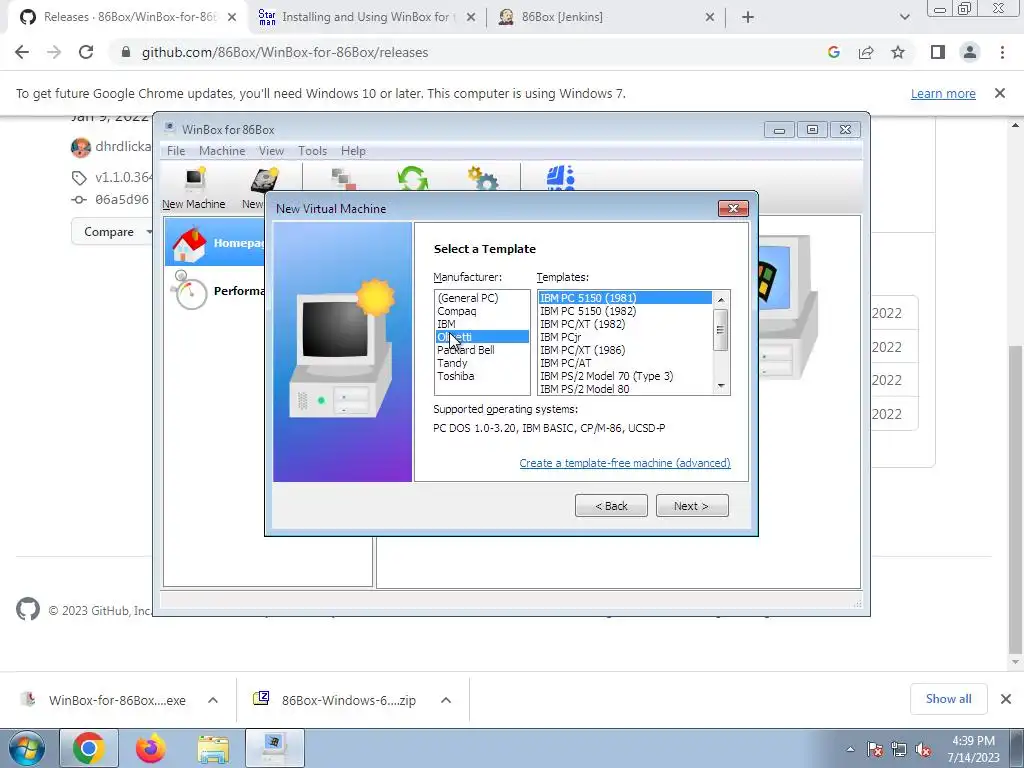This screenshot has height=768, width=1024.
Task: Select (General PC) manufacturer
Action: click(482, 298)
